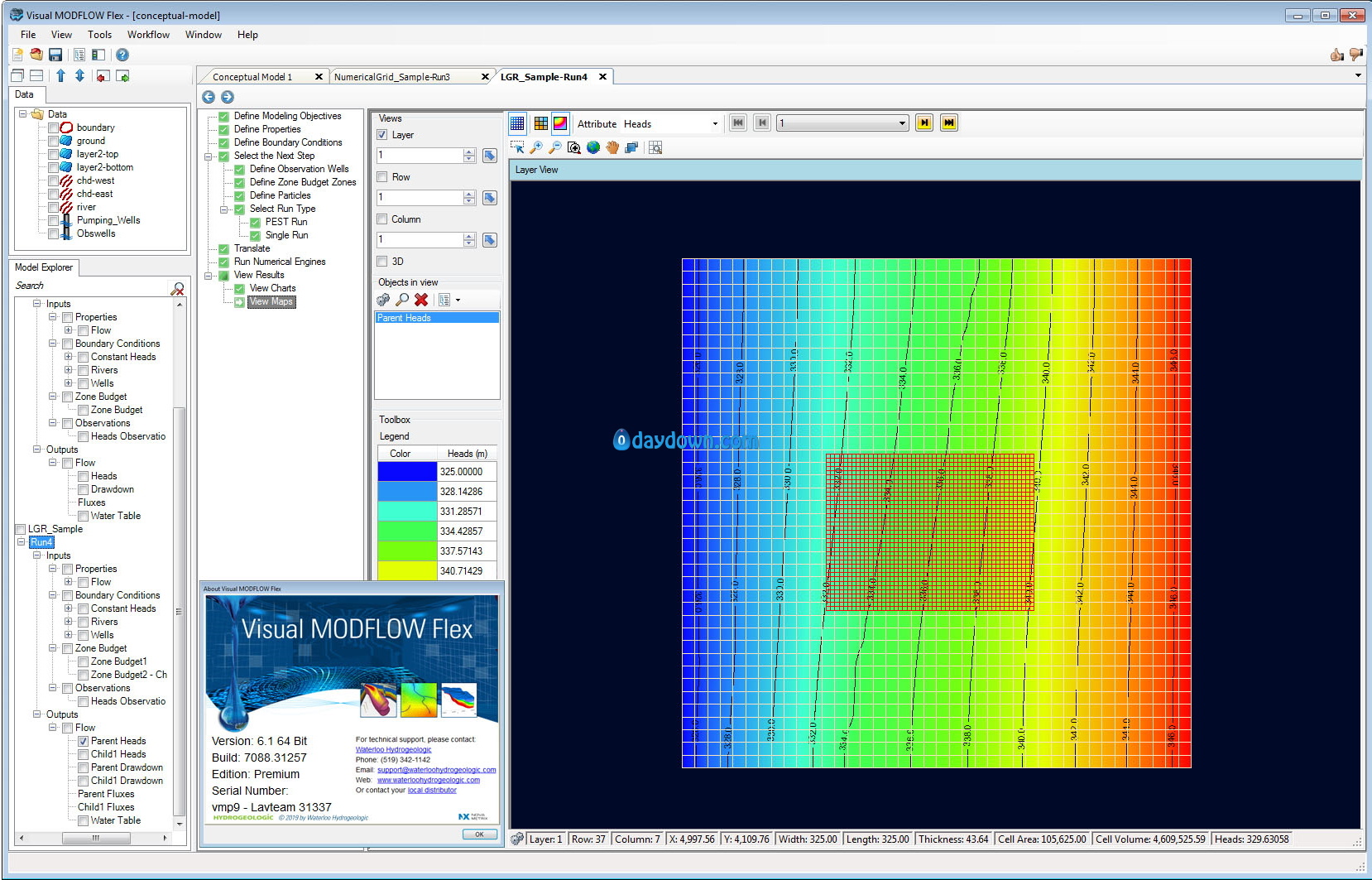Click the Open project icon
Viewport: 1372px width, 880px height.
[36, 55]
